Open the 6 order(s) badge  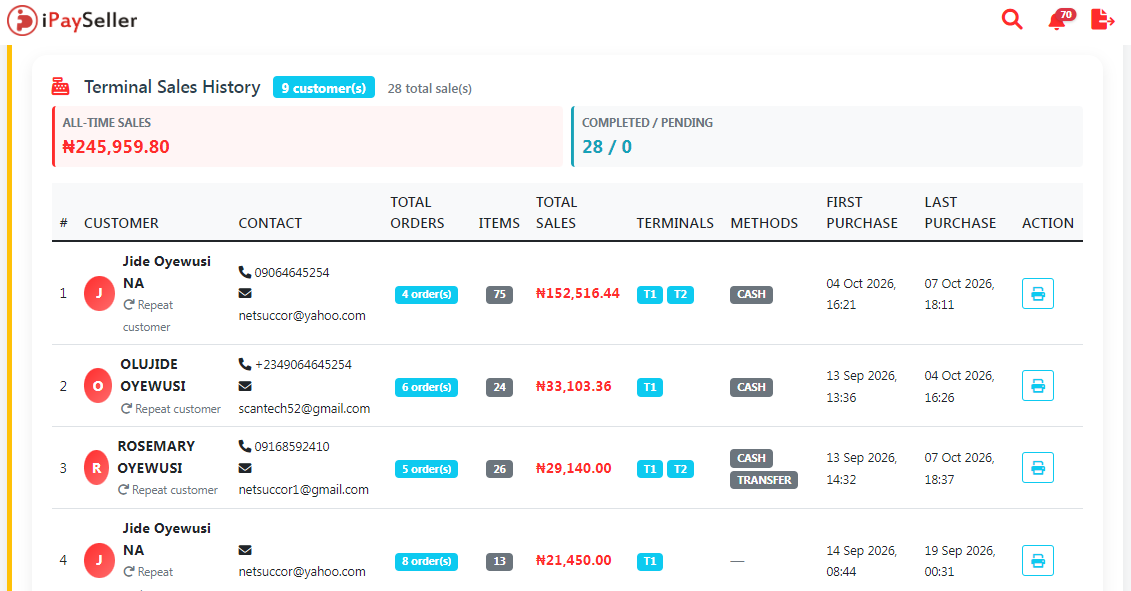[x=426, y=388]
